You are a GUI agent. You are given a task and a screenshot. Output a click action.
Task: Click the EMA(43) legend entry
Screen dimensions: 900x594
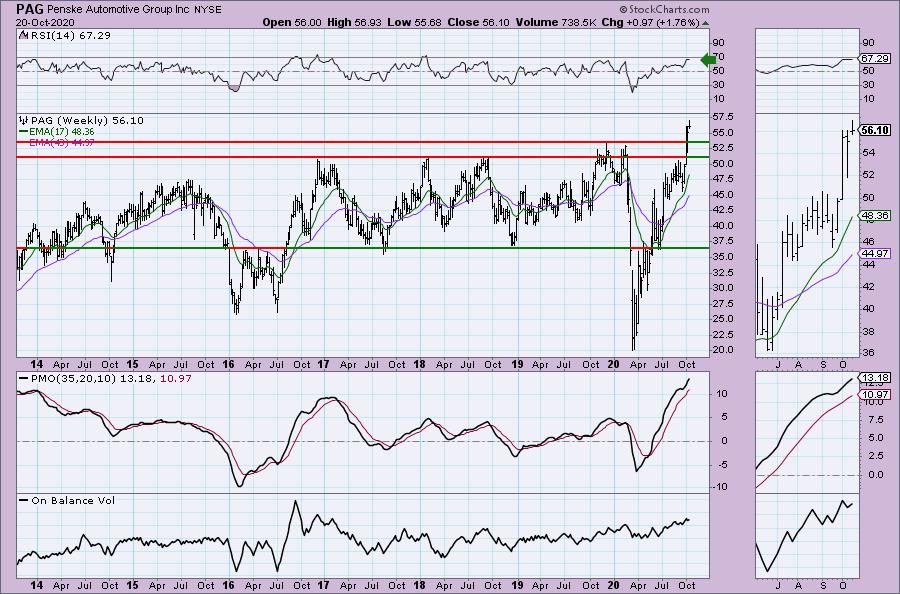(x=61, y=142)
